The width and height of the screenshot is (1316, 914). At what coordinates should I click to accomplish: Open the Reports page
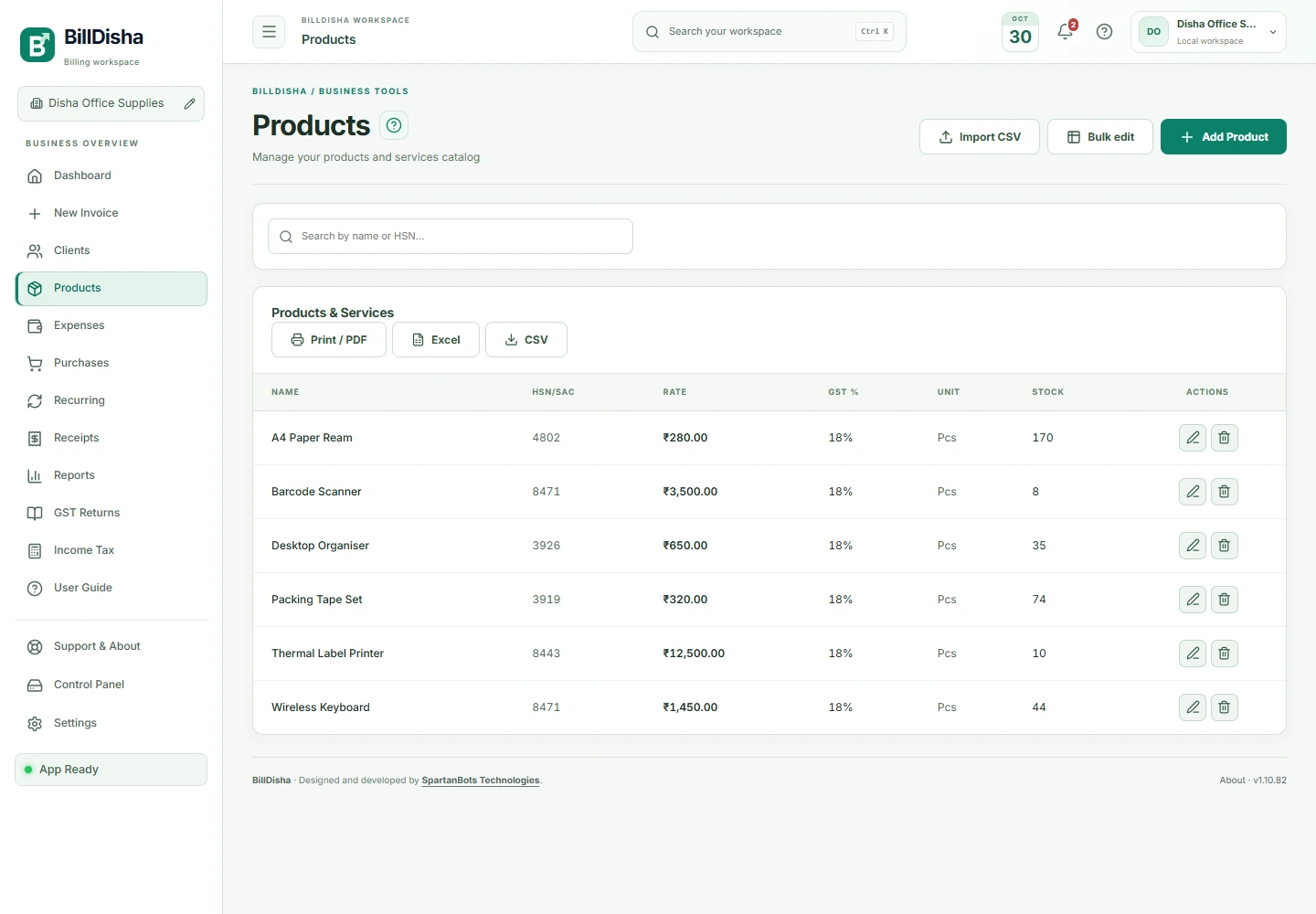[111, 475]
